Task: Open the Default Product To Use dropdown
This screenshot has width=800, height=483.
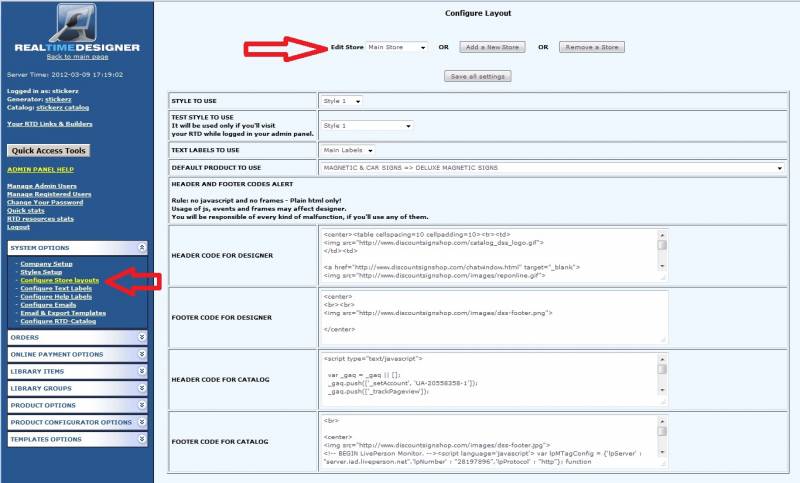Action: [553, 168]
